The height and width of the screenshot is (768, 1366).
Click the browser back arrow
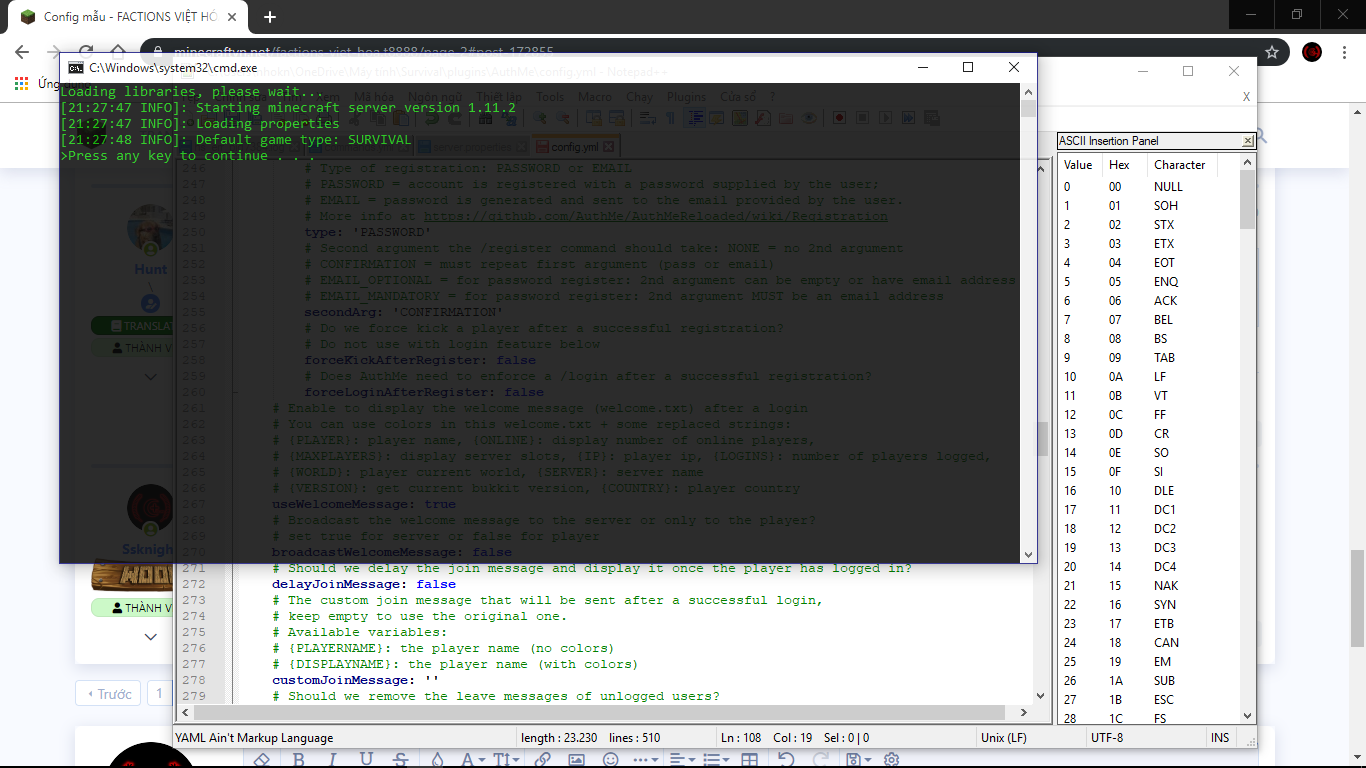click(23, 52)
